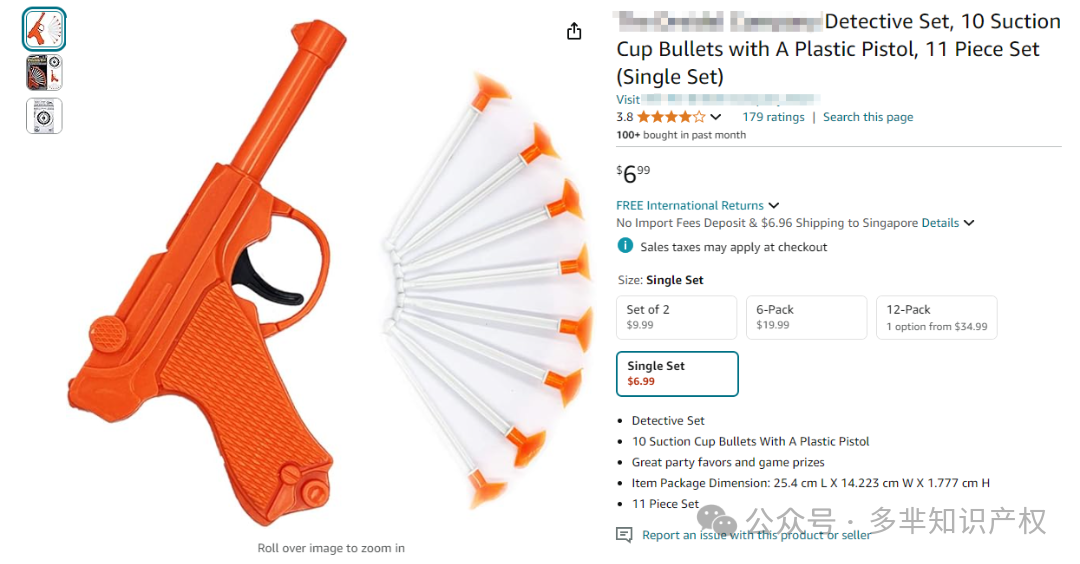Open the 179 ratings link
Viewport: 1080px width, 564px height.
773,117
